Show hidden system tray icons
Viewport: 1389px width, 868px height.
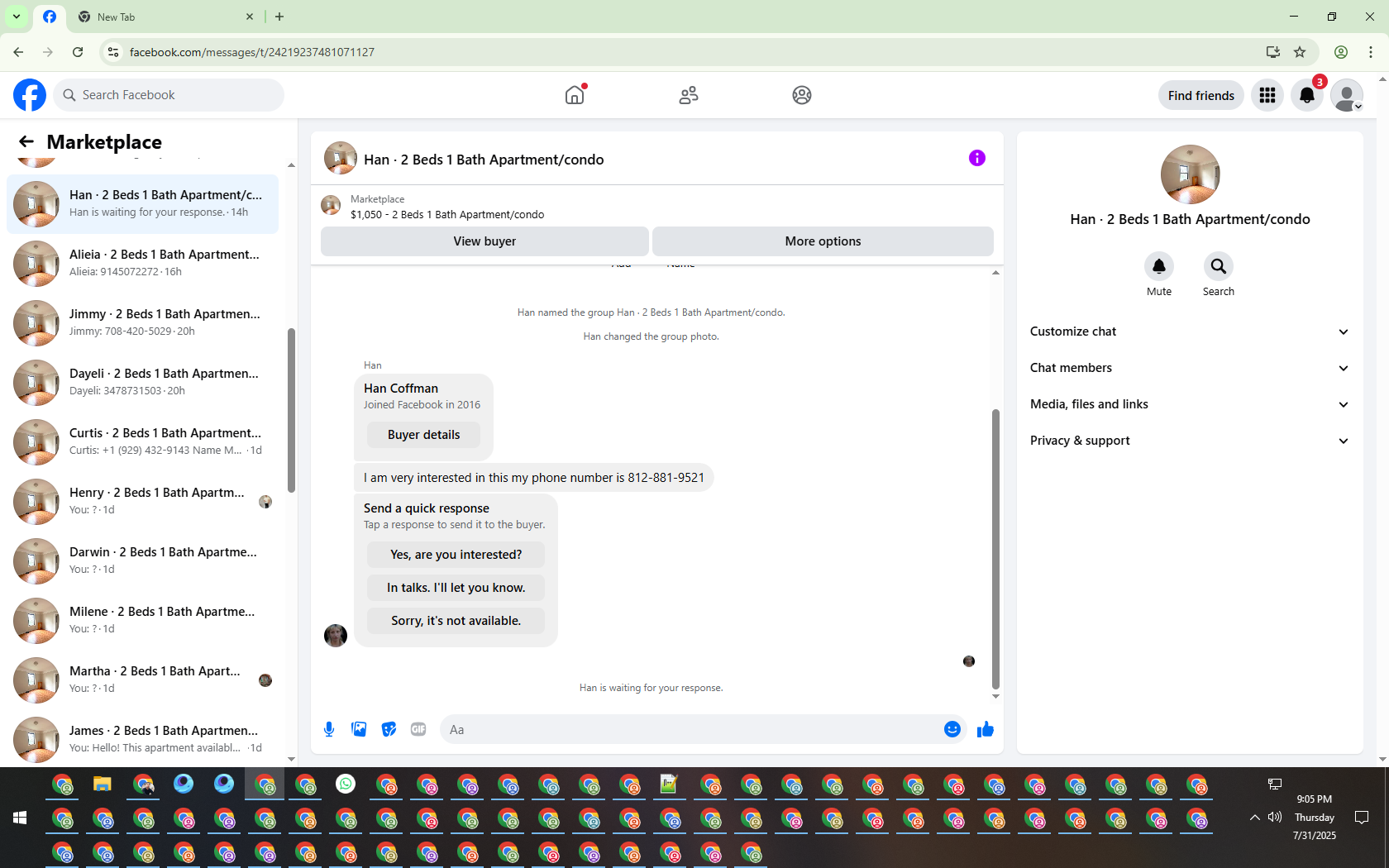[1255, 817]
